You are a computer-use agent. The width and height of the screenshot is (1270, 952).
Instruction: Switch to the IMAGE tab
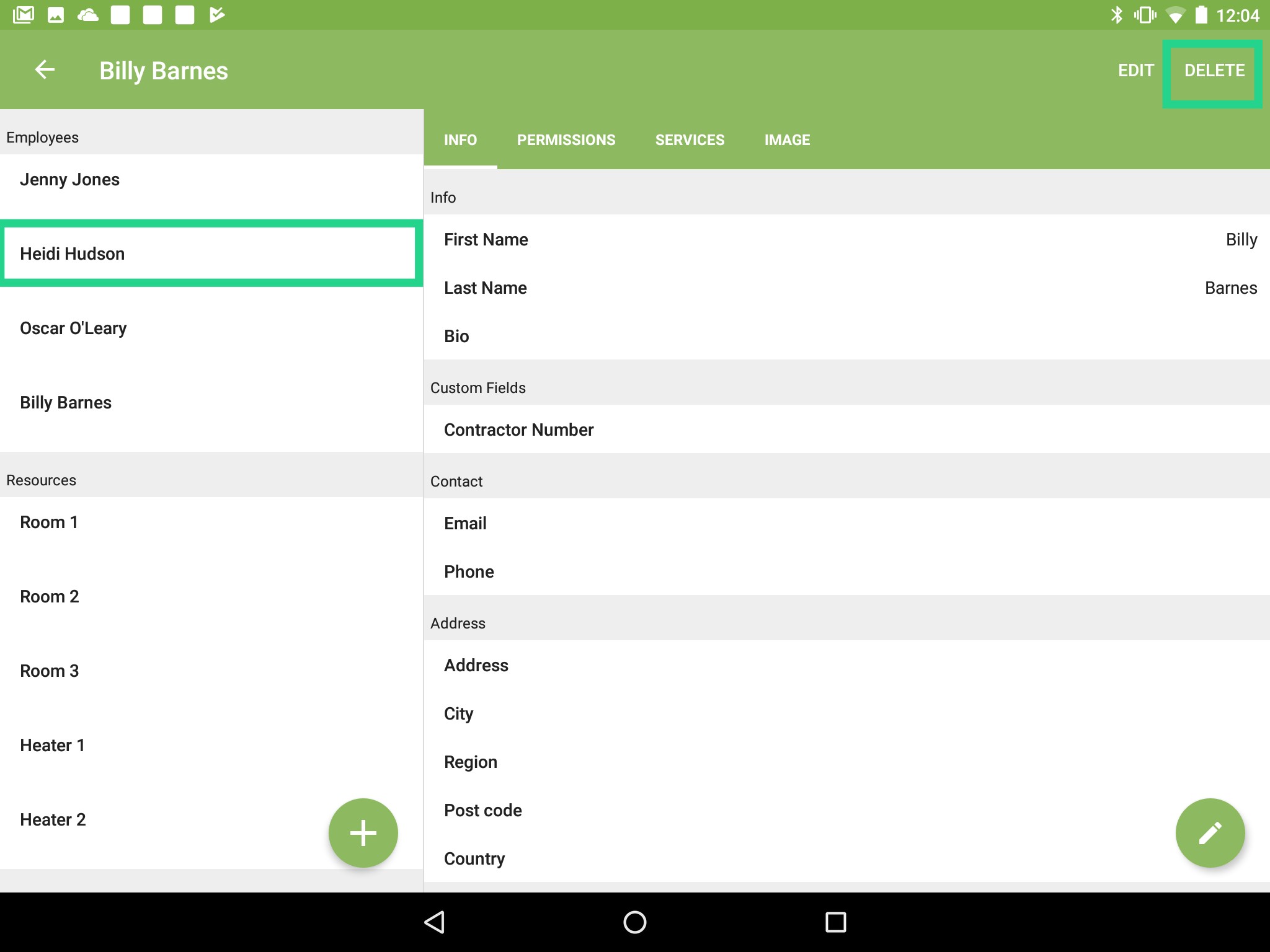[x=787, y=140]
